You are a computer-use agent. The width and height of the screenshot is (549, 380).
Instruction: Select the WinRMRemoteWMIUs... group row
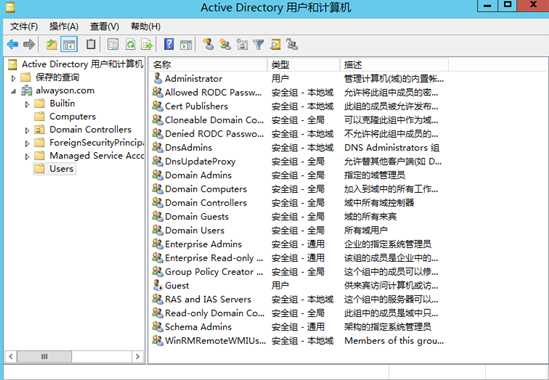[298, 340]
